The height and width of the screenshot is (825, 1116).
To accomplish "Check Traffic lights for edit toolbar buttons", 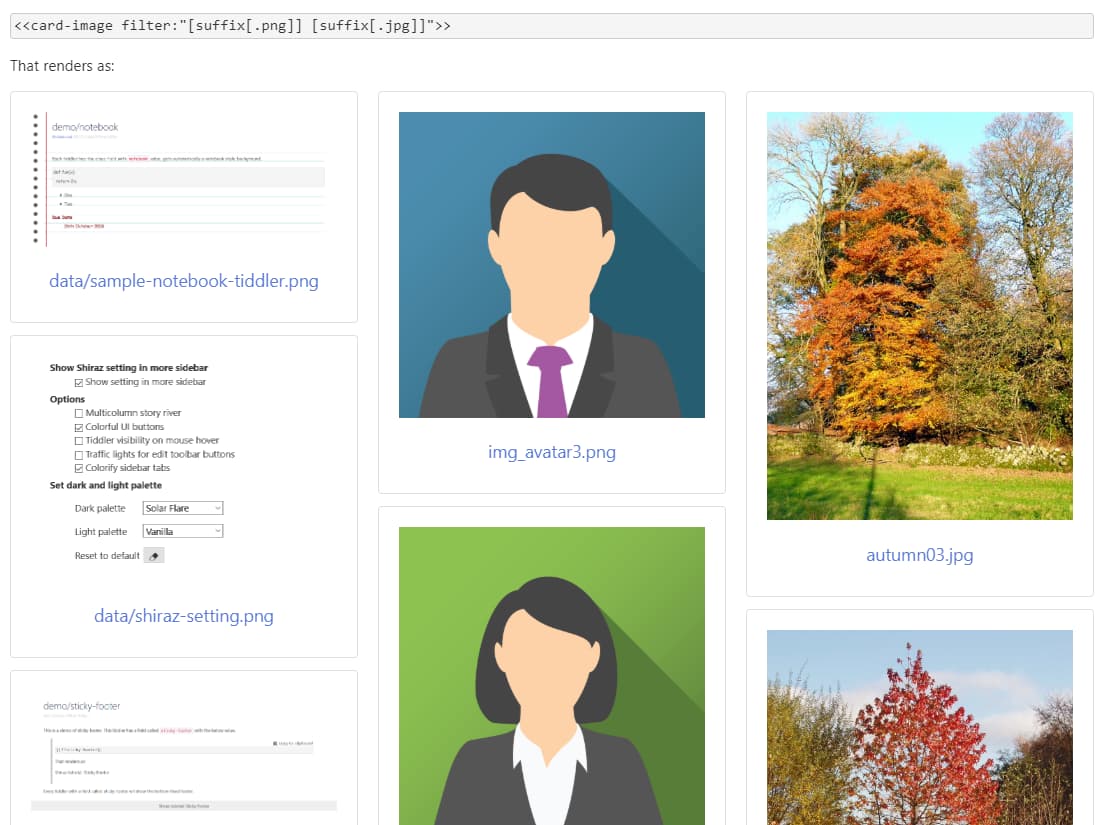I will click(79, 455).
